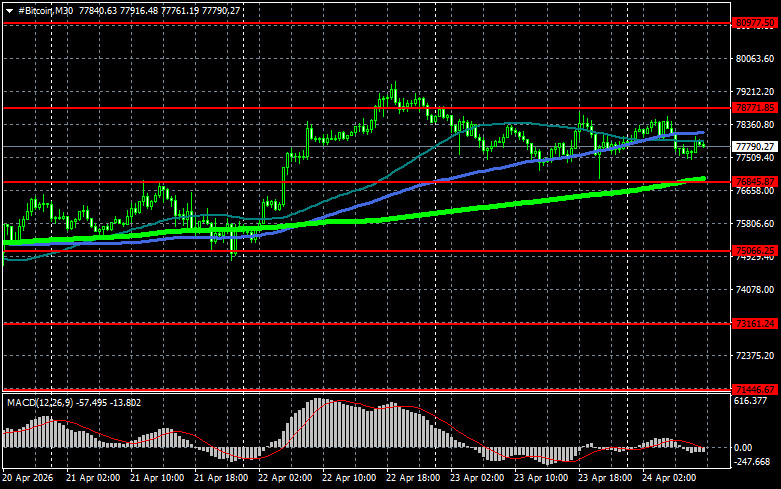Click the 23 Apr 10:00 time label
Viewport: 781px width, 489px height.
[541, 478]
